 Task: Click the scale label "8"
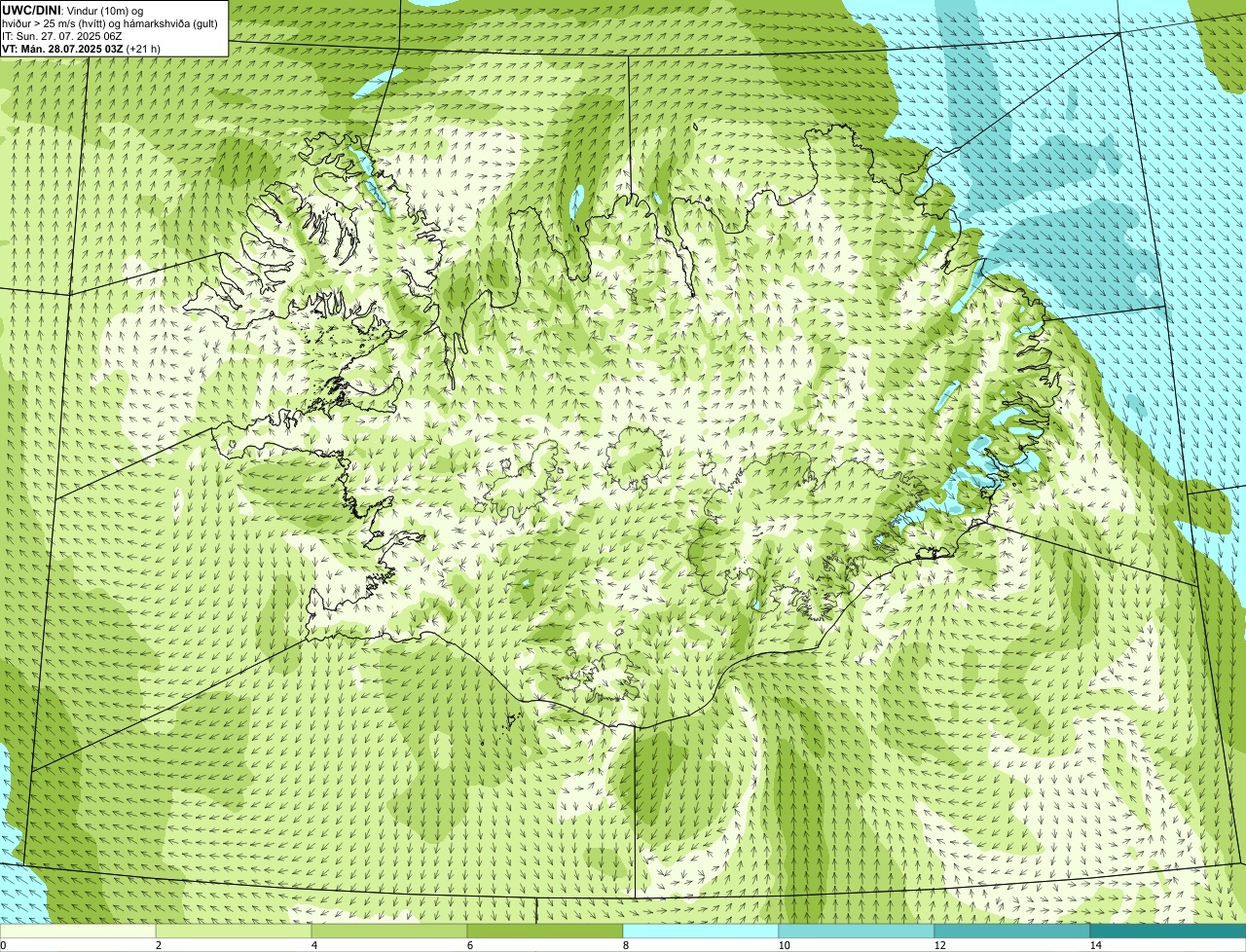click(625, 945)
